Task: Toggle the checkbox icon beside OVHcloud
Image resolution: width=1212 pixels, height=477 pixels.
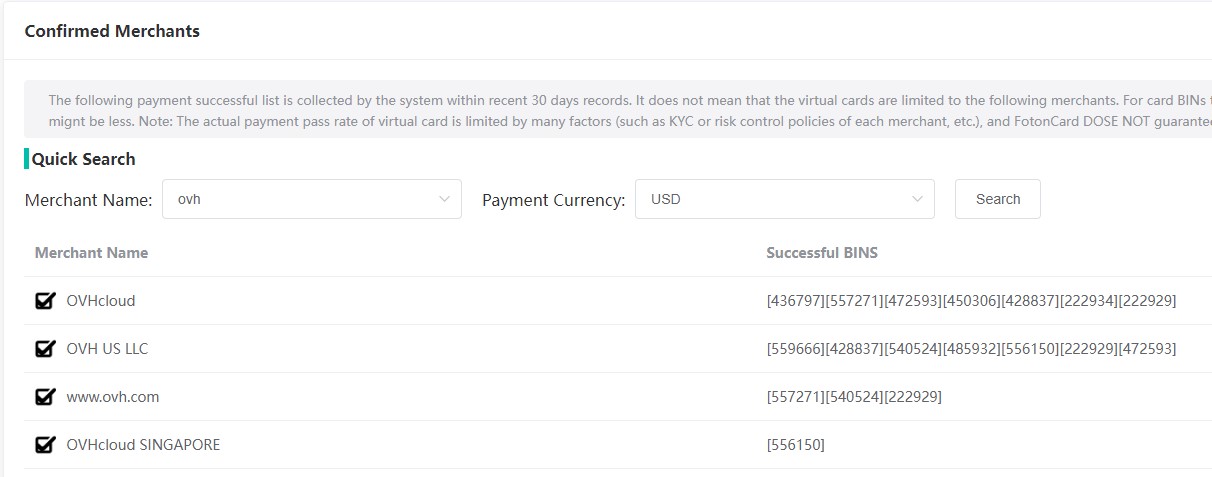Action: tap(45, 300)
